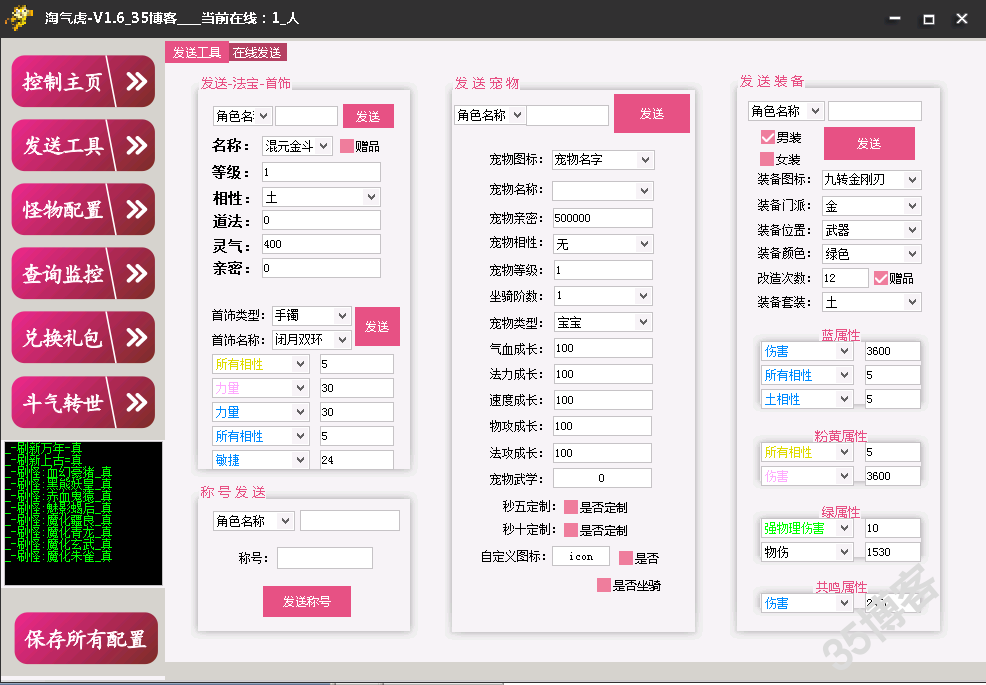This screenshot has width=986, height=685.
Task: Click the 改造次数 field showing 12
Action: pyautogui.click(x=845, y=278)
